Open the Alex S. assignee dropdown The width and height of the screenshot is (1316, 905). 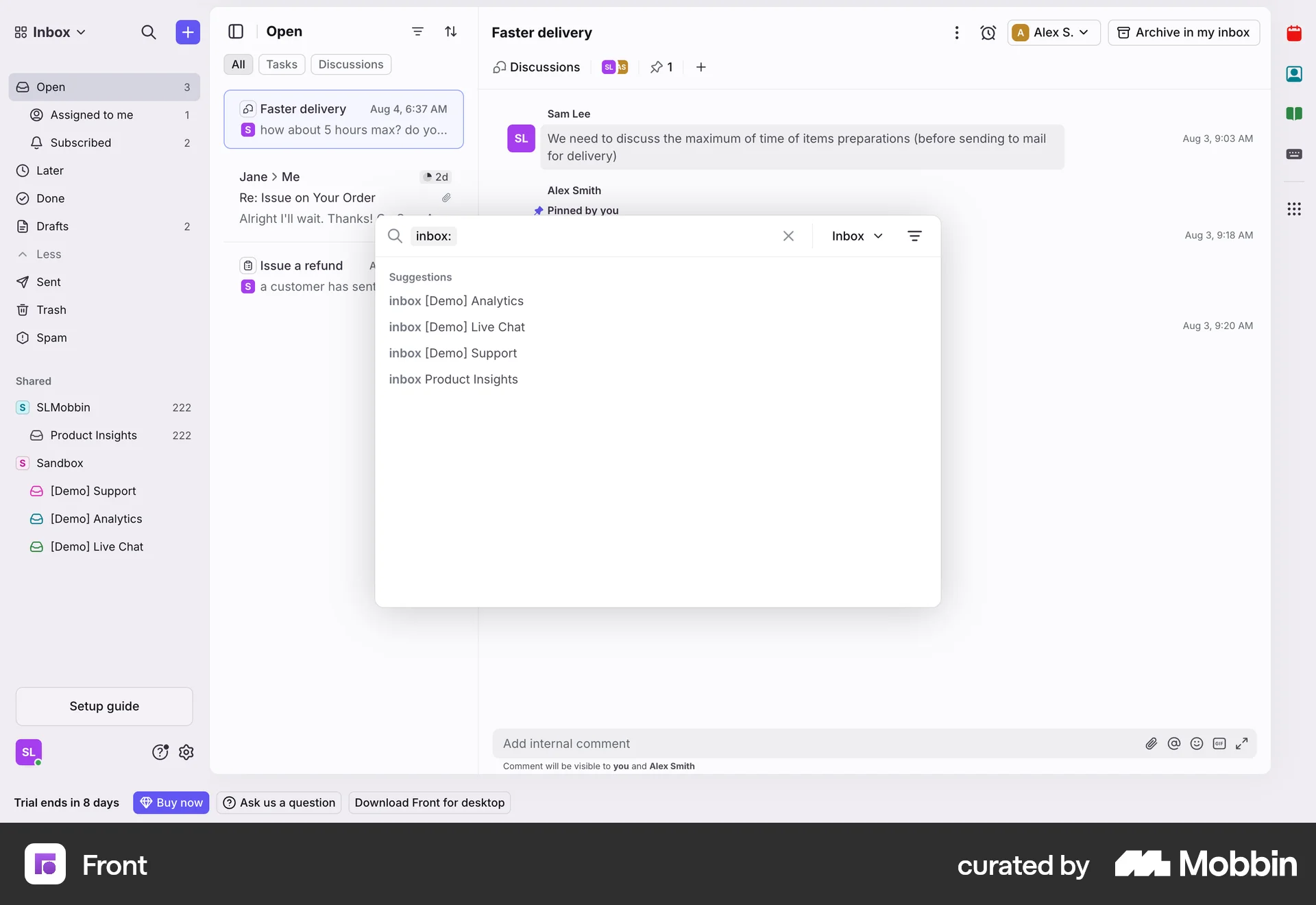(x=1053, y=32)
